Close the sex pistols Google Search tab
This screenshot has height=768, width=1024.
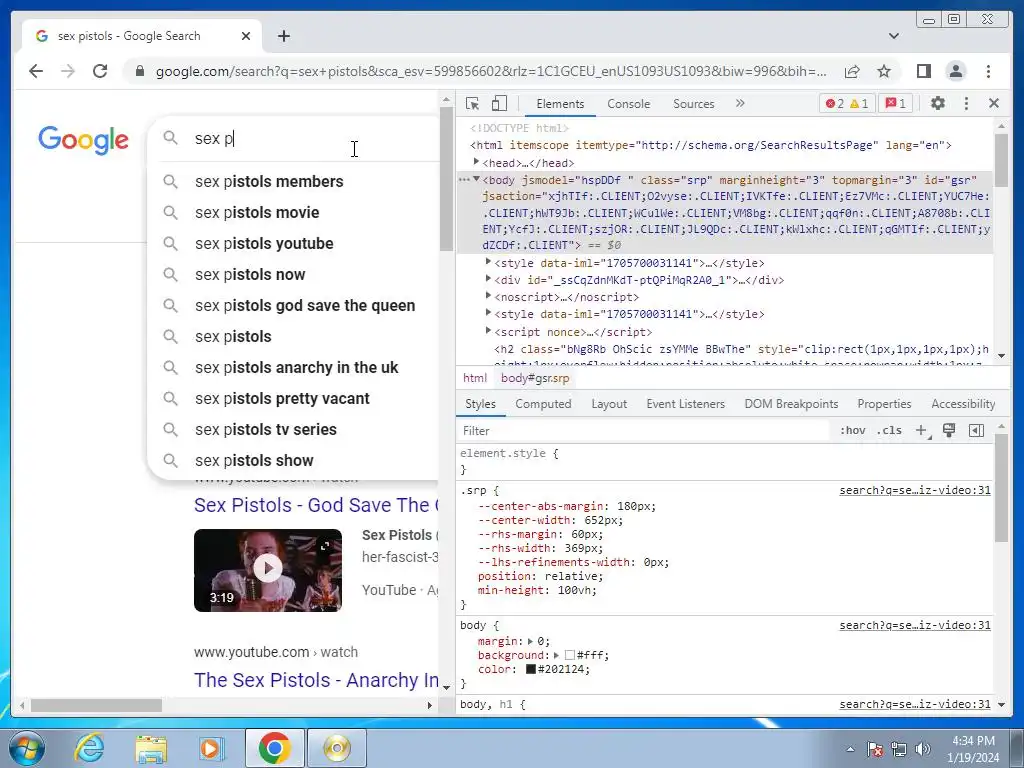[x=246, y=36]
